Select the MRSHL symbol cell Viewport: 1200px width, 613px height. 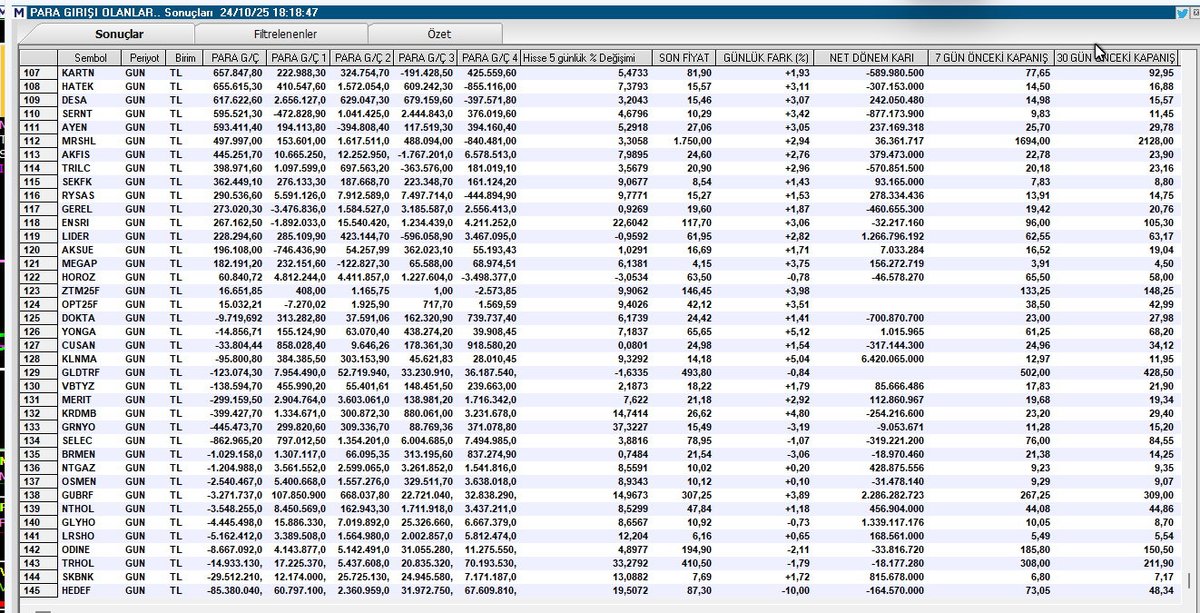click(x=88, y=143)
